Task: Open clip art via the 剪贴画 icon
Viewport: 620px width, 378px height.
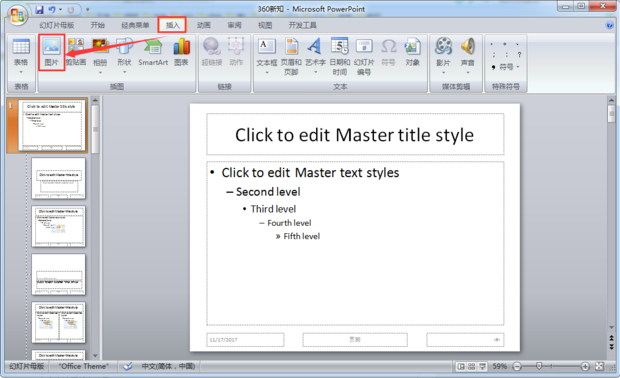Action: pyautogui.click(x=76, y=51)
